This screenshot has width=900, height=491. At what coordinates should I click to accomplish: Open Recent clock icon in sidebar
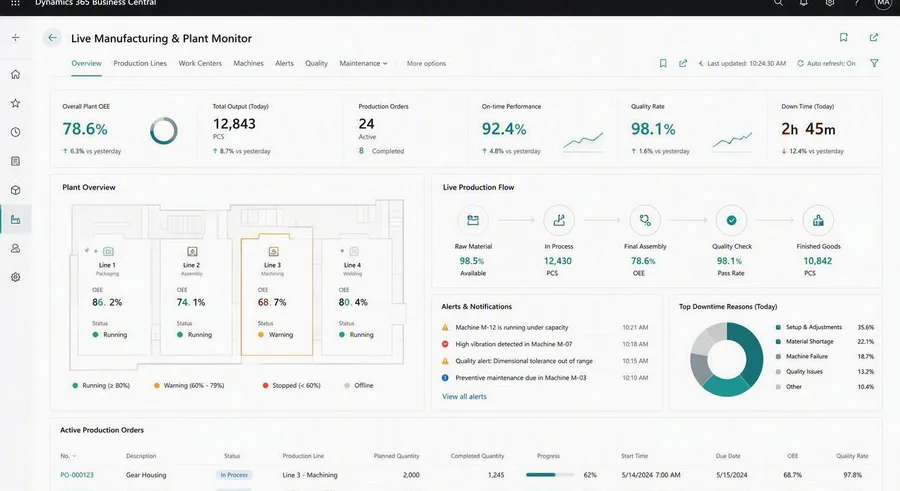click(x=15, y=132)
